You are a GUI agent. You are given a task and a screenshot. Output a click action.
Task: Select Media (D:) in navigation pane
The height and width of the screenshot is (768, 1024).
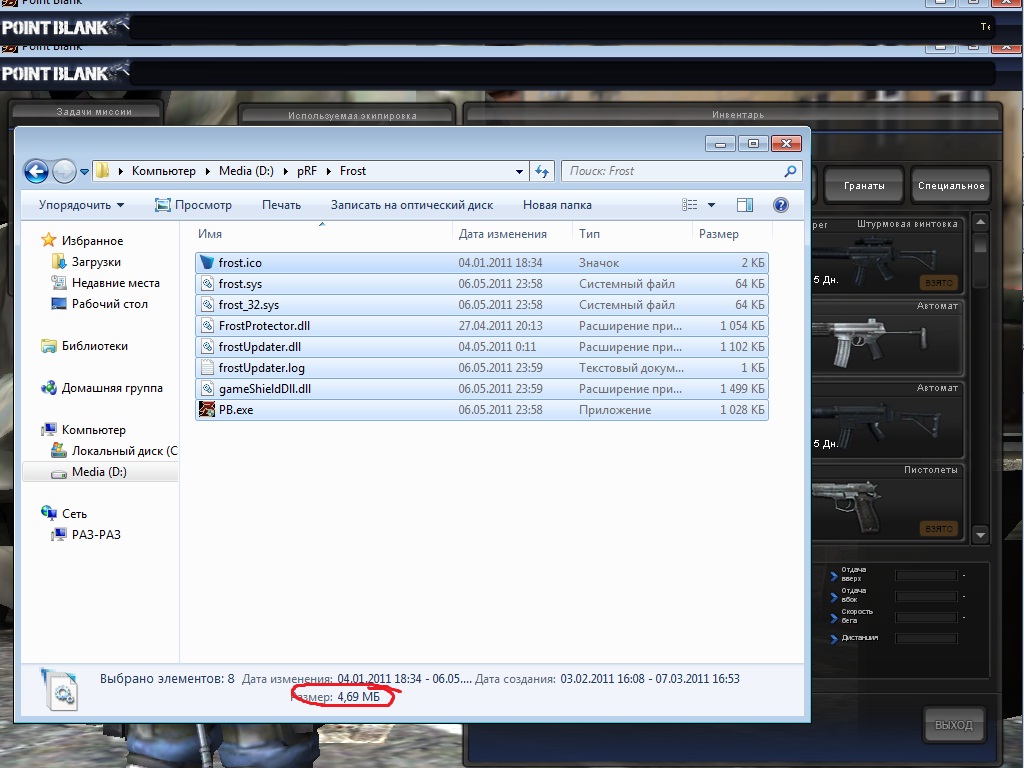point(99,472)
